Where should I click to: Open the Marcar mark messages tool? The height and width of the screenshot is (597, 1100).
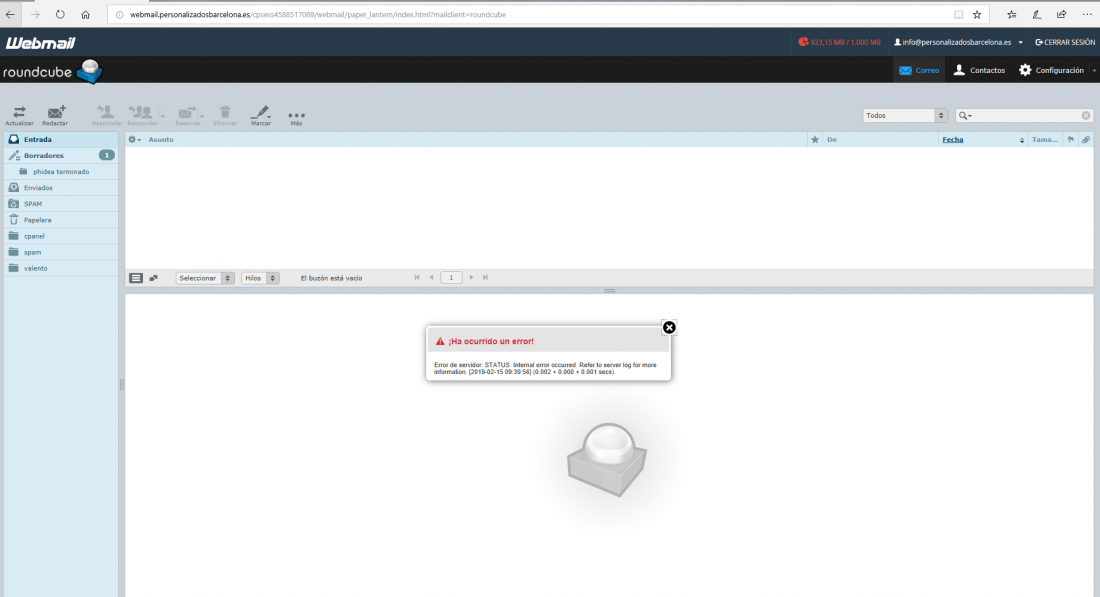[x=261, y=116]
